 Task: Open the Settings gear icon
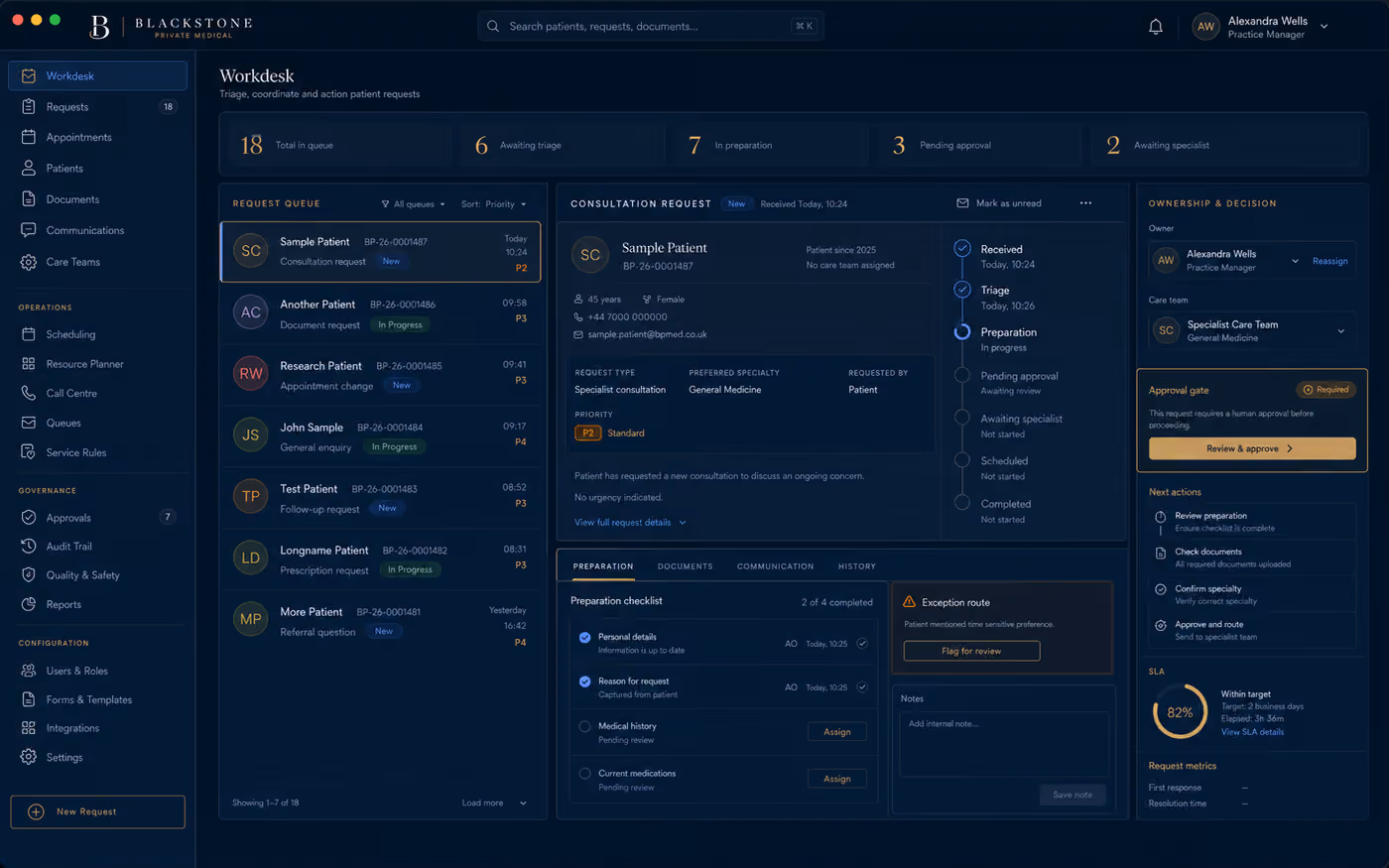(29, 757)
